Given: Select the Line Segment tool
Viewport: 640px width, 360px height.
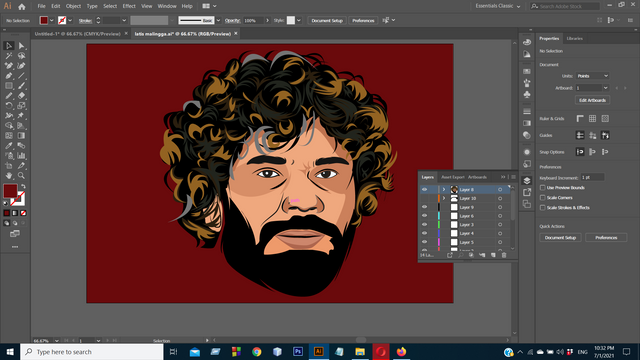Looking at the screenshot, I should click(21, 76).
